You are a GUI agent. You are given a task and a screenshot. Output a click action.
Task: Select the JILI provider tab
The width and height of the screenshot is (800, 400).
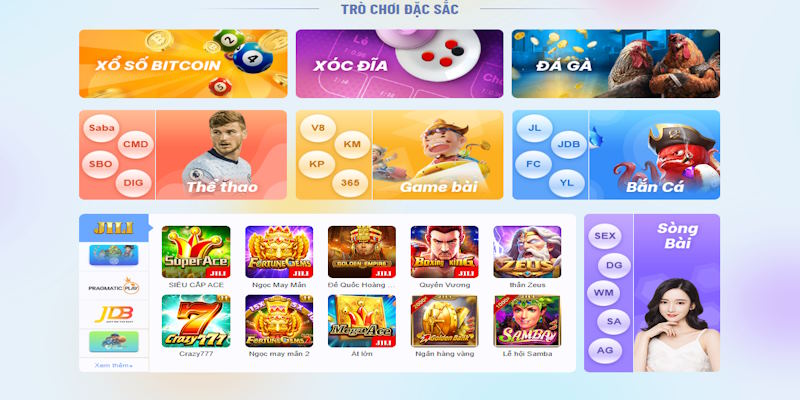pyautogui.click(x=113, y=228)
